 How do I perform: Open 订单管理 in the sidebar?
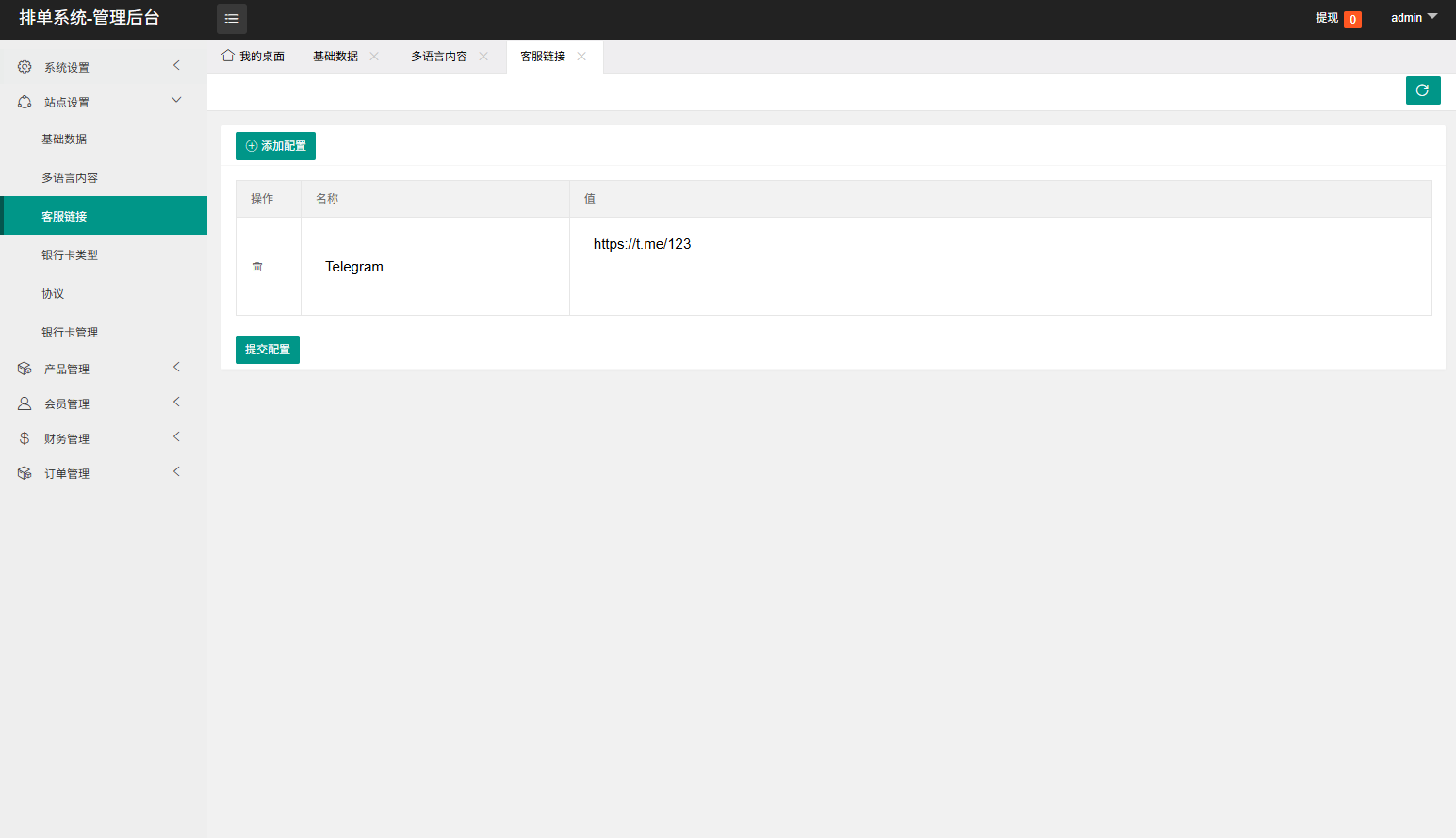103,473
